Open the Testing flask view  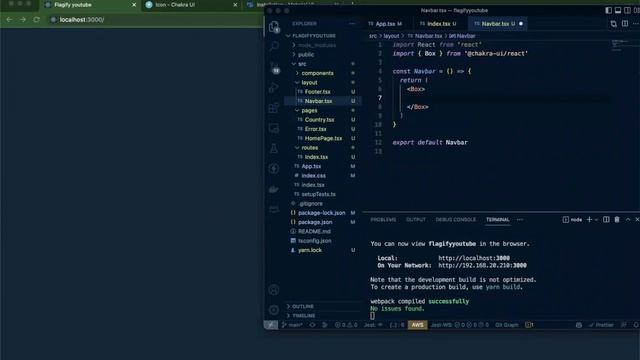(274, 149)
